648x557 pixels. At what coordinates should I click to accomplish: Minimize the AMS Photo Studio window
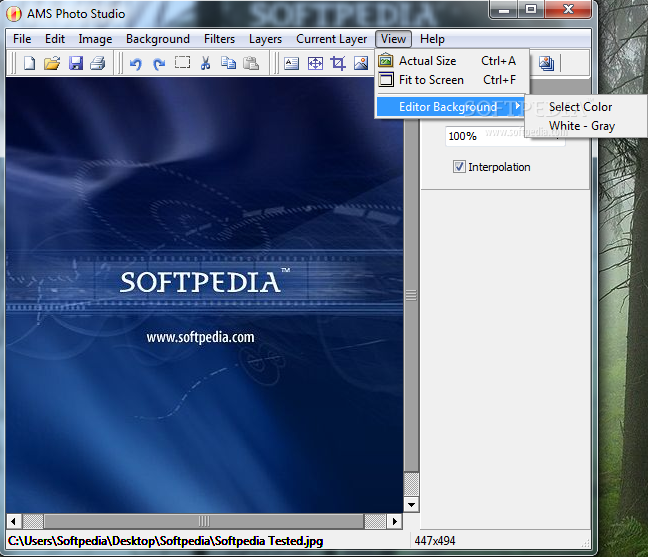[x=503, y=10]
